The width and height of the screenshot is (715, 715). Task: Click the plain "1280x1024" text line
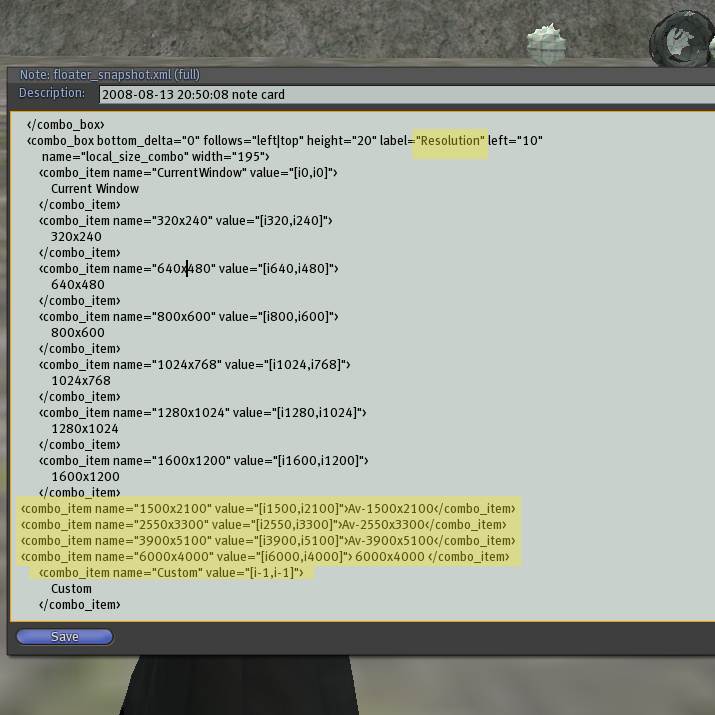85,429
